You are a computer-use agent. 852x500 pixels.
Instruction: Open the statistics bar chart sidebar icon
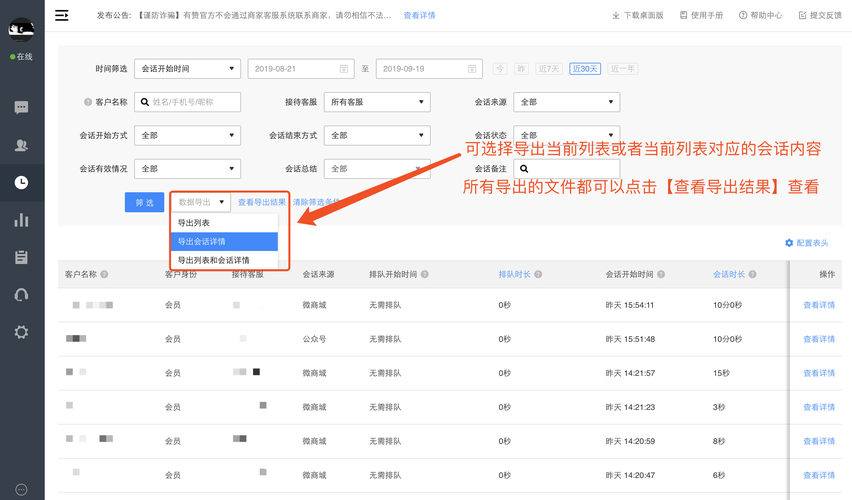point(21,220)
